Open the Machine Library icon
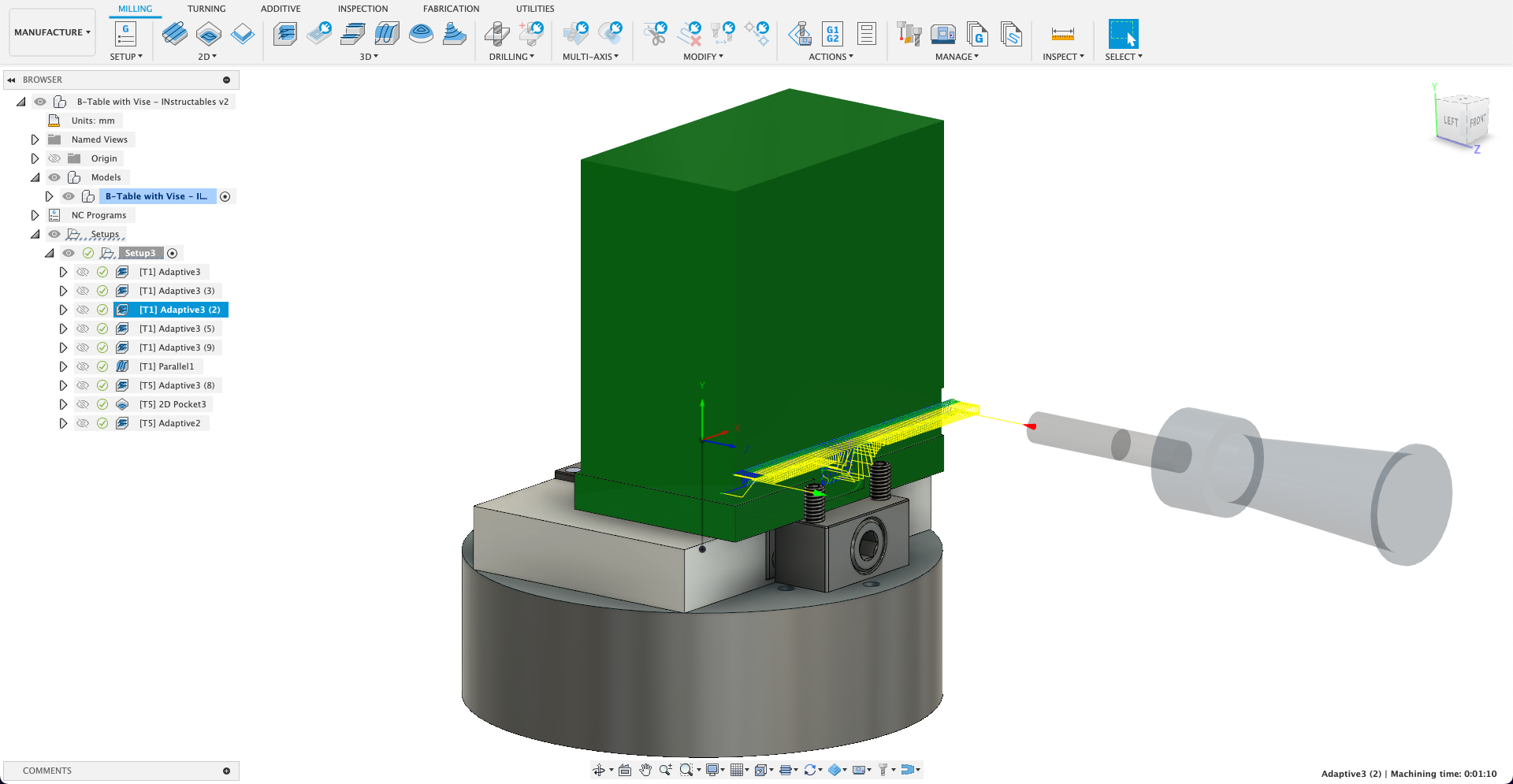Viewport: 1513px width, 784px height. [943, 33]
